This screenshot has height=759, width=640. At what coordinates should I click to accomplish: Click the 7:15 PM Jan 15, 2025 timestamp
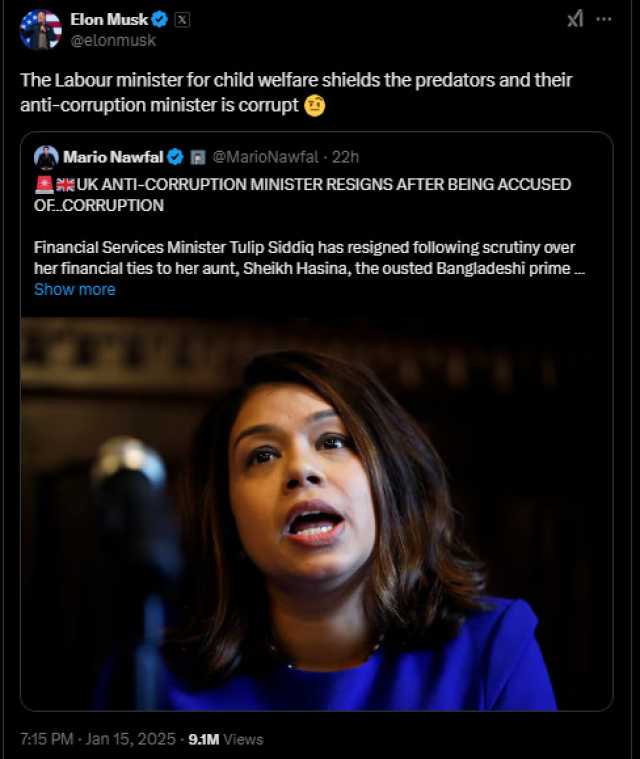tap(98, 739)
